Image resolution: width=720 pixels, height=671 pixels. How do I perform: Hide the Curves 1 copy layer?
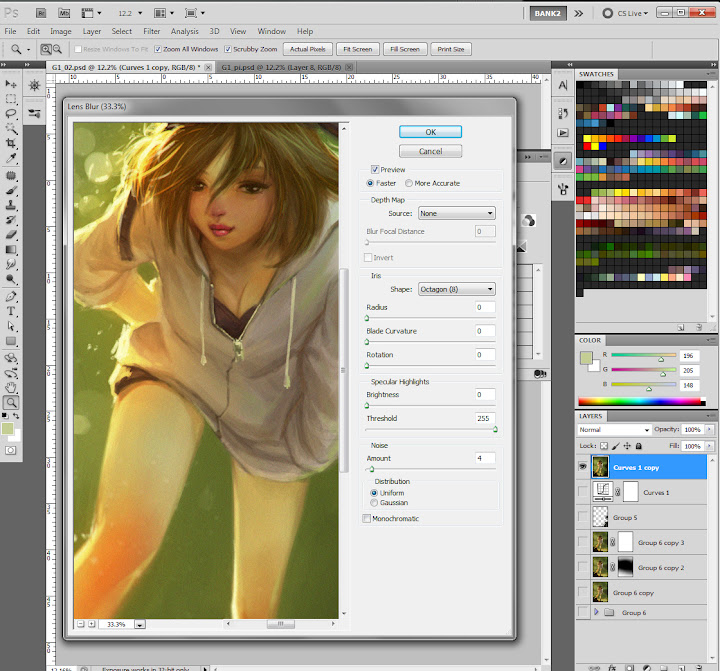(x=583, y=467)
